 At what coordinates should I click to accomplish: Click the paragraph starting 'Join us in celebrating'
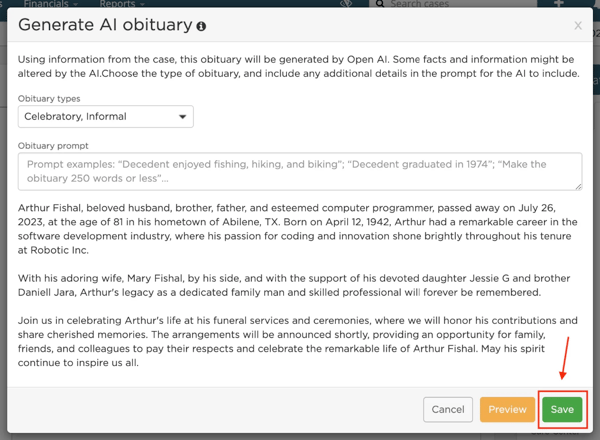[x=298, y=341]
